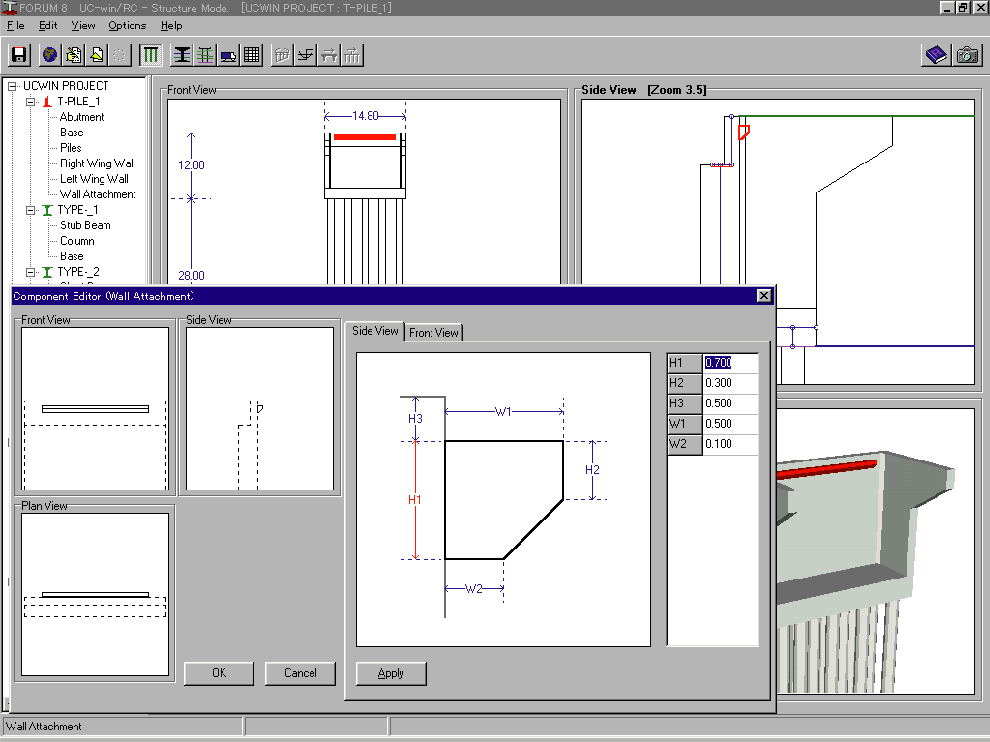The width and height of the screenshot is (990, 742).
Task: Click the pile structure icon with vertical green bars
Action: (151, 55)
